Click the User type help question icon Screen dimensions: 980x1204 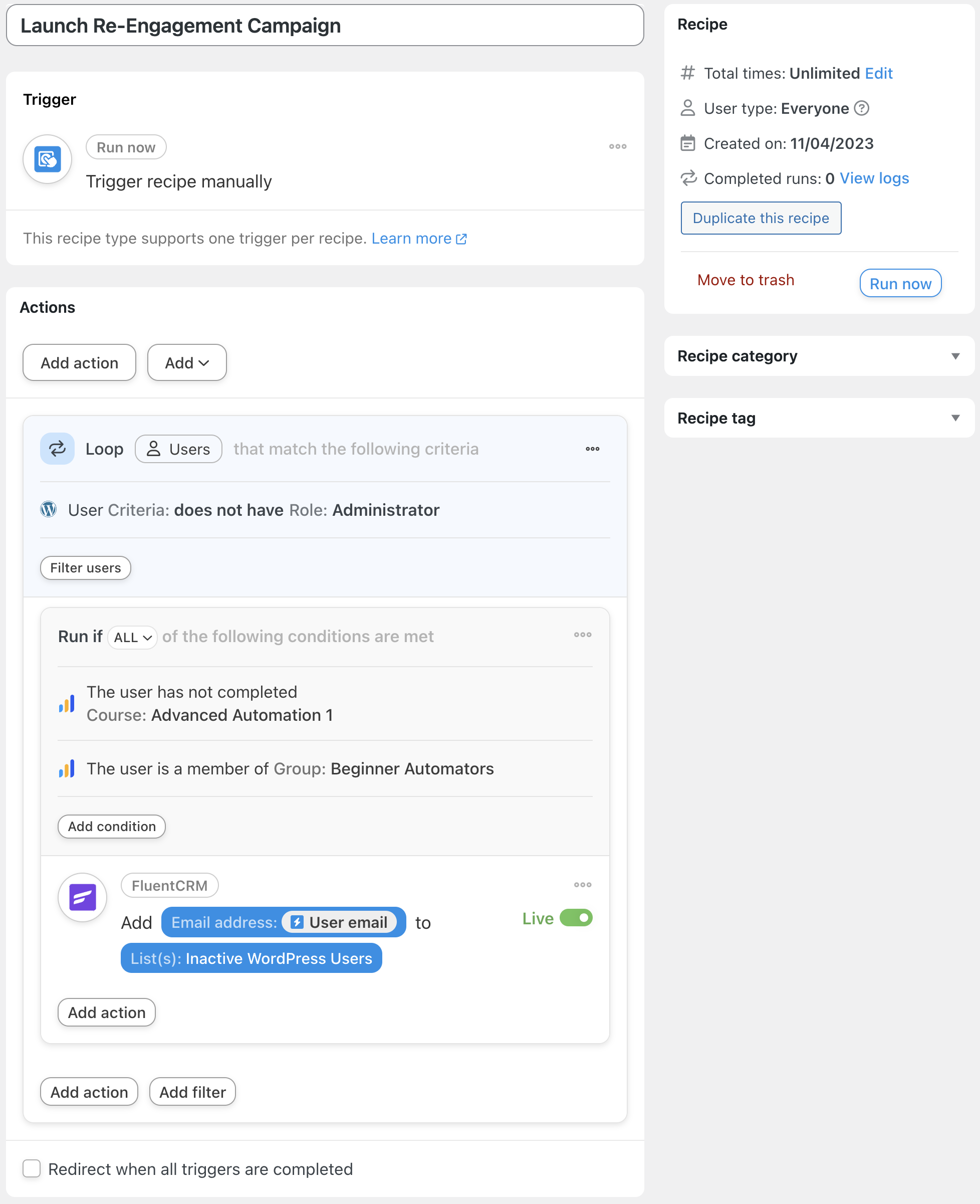861,108
